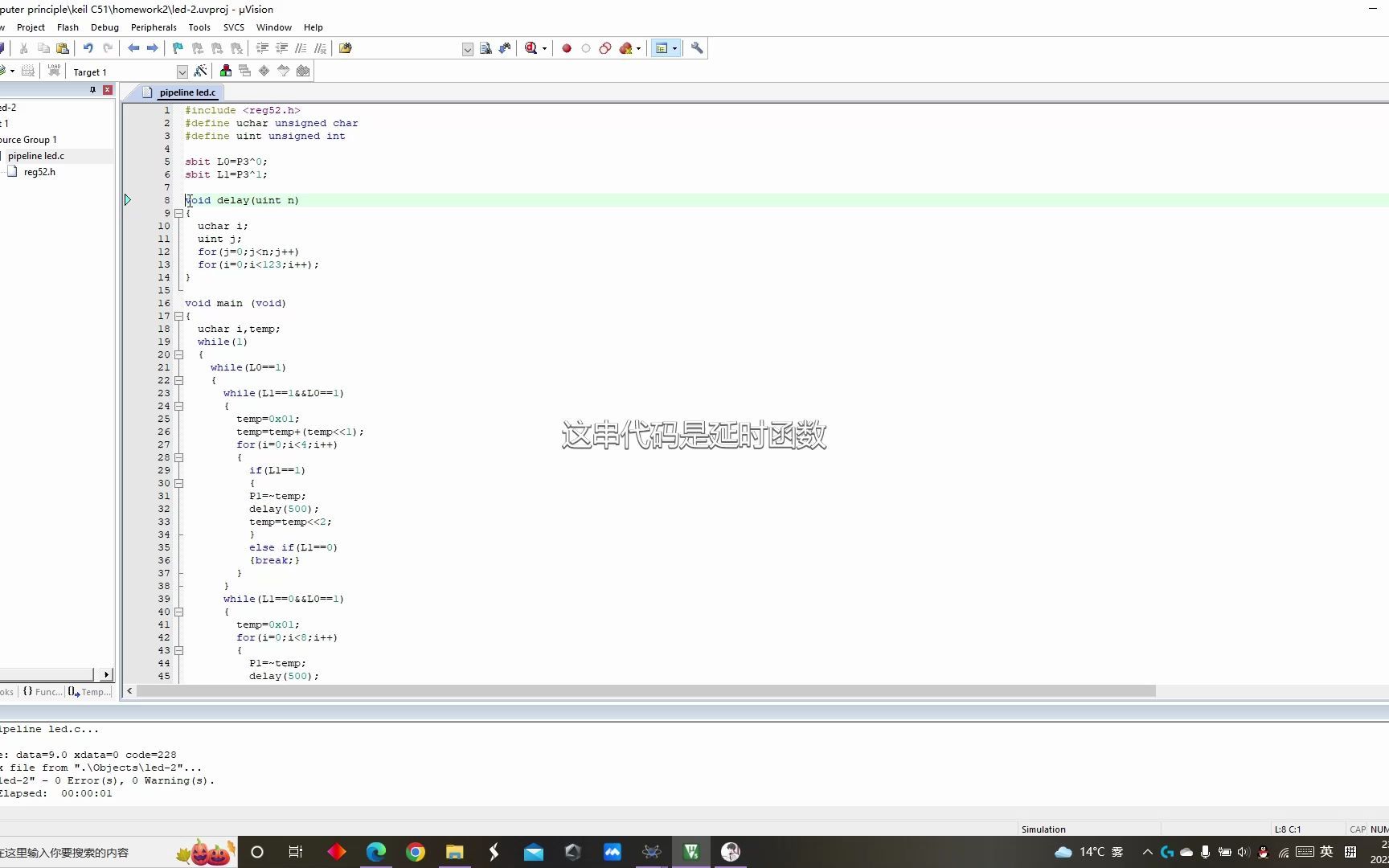Open Microsoft Edge from the taskbar
The width and height of the screenshot is (1389, 868).
coord(376,852)
